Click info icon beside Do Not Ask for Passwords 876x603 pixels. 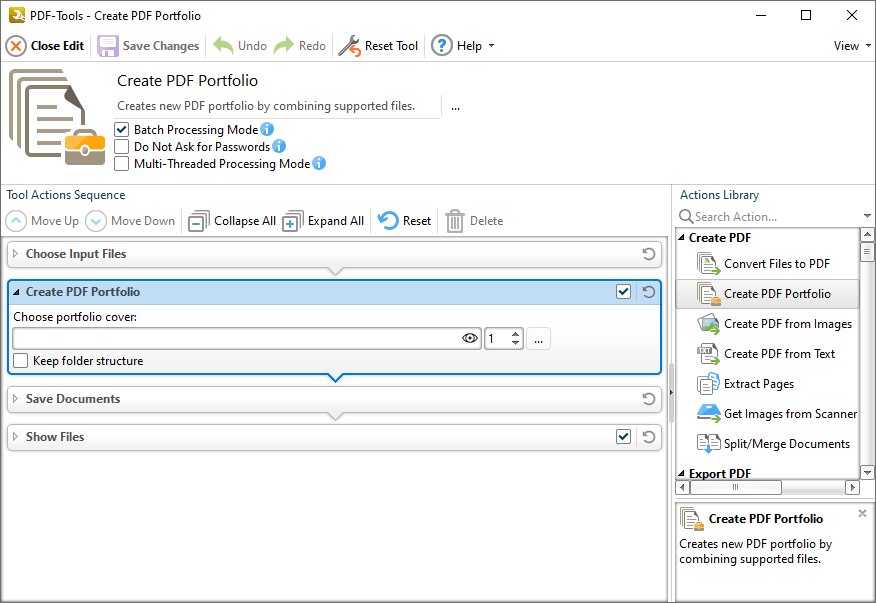click(x=279, y=146)
